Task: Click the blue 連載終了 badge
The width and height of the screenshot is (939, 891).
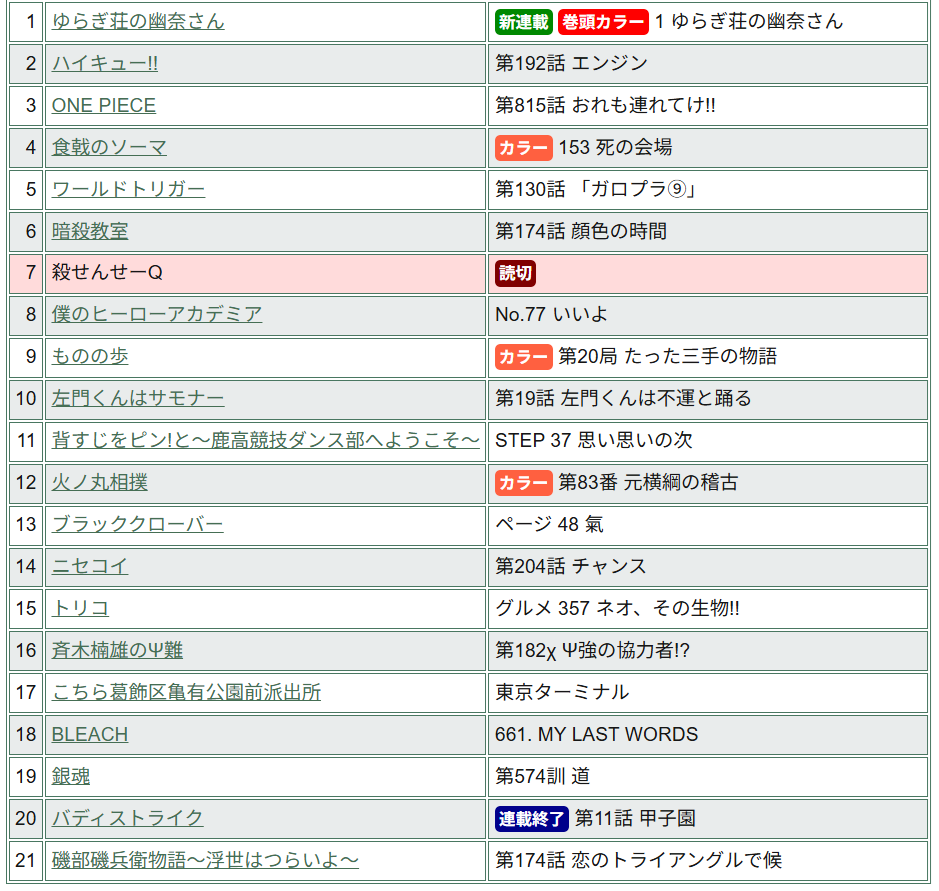Action: click(532, 819)
